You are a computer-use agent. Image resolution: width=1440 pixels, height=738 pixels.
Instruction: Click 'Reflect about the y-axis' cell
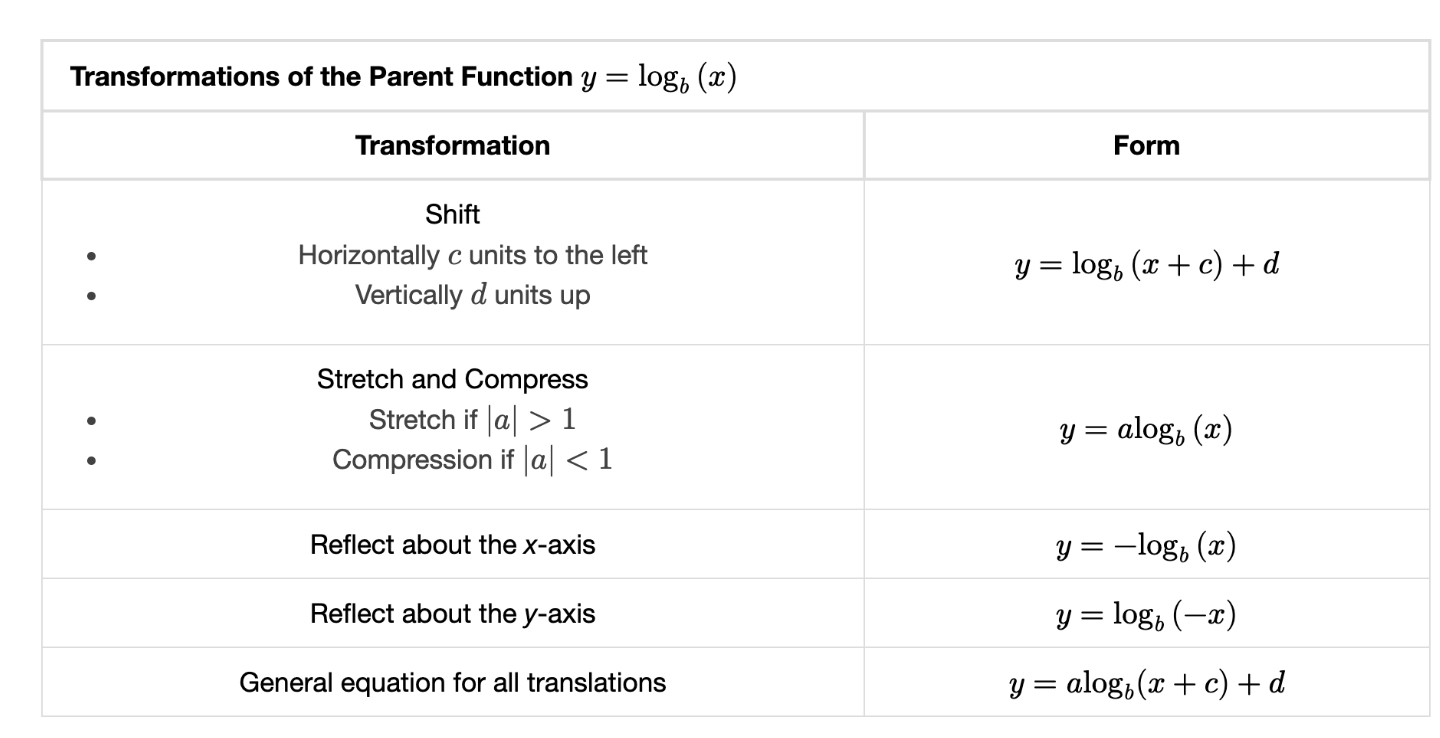453,614
